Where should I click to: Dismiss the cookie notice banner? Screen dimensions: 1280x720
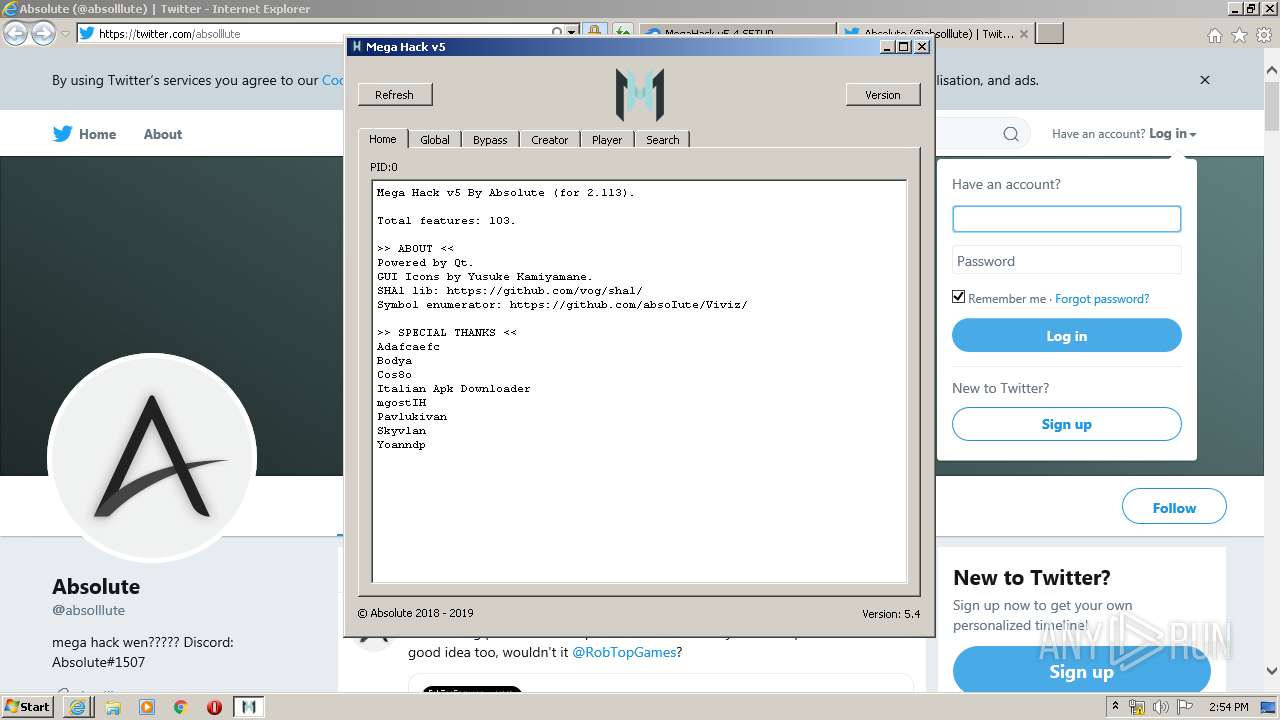click(x=1205, y=80)
